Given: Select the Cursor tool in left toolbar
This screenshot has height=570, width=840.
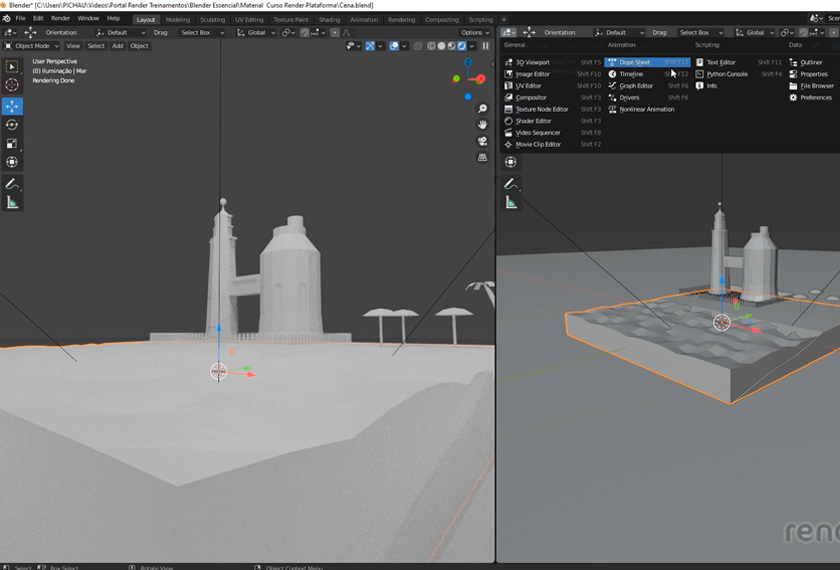Looking at the screenshot, I should point(12,86).
